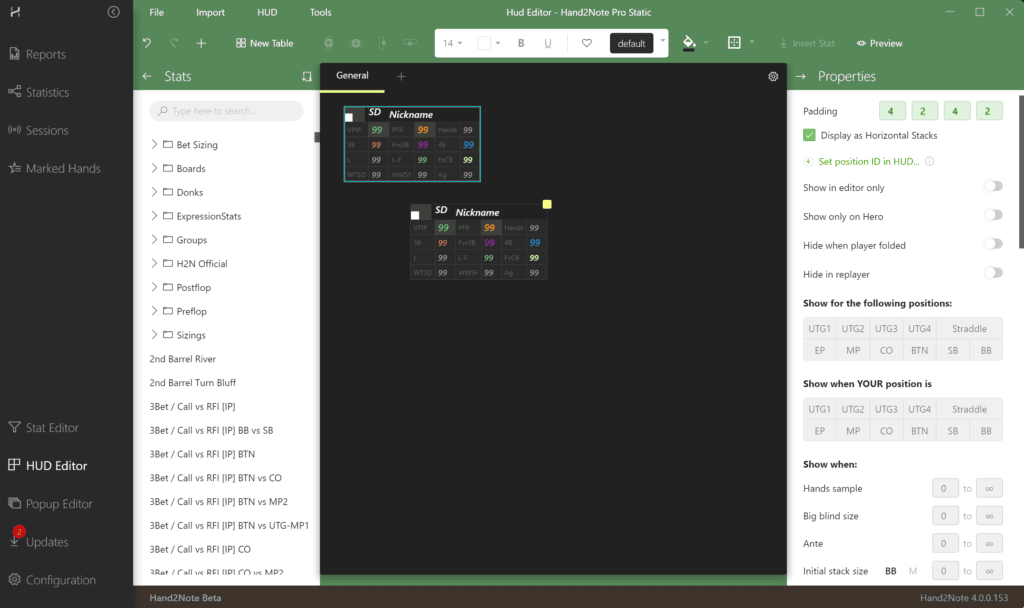This screenshot has width=1024, height=608.
Task: Click info icon next to Set position ID
Action: click(x=929, y=161)
